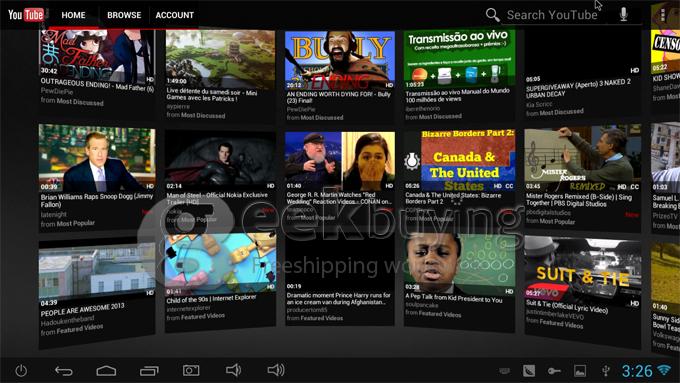
Task: Click the A Pep Talk from Kid President title
Action: [x=454, y=298]
